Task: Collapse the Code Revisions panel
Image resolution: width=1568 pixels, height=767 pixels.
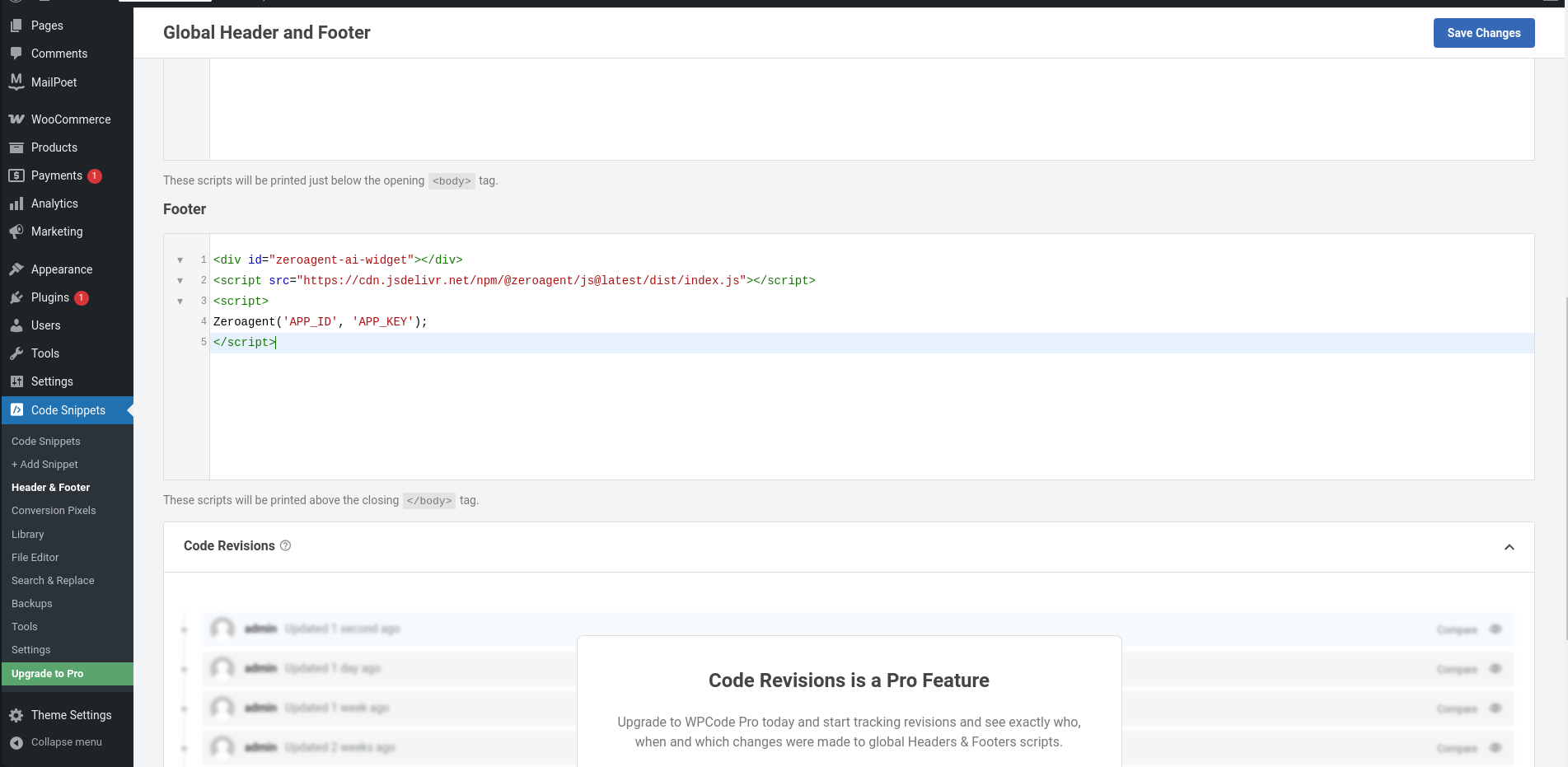Action: [1509, 546]
